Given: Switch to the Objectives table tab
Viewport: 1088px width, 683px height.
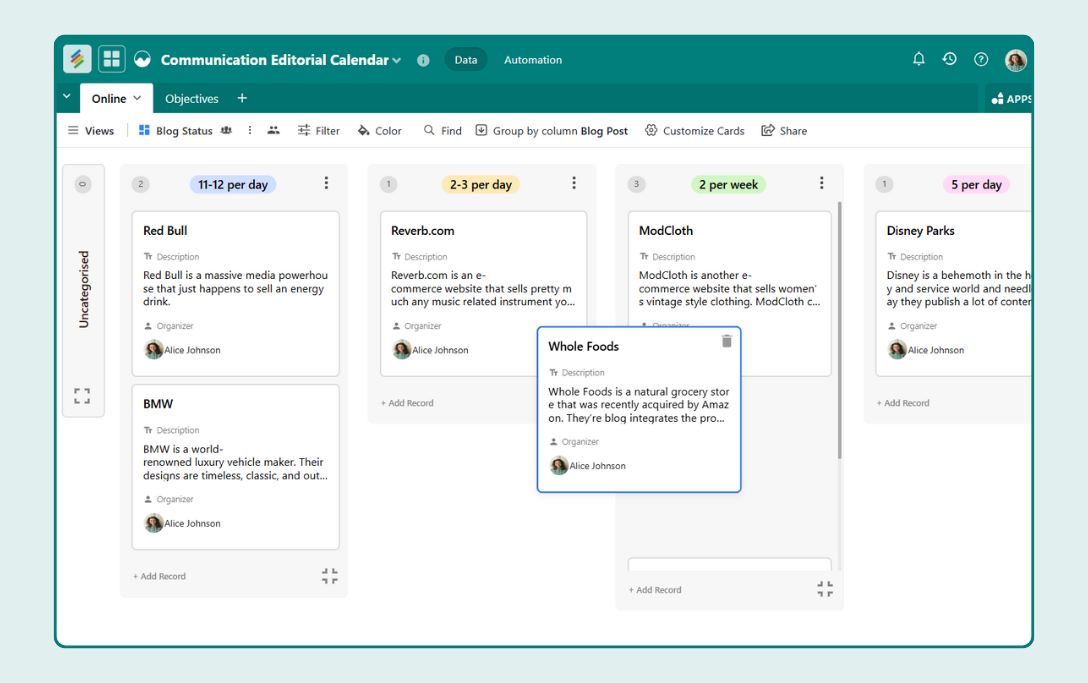Looking at the screenshot, I should click(x=192, y=99).
